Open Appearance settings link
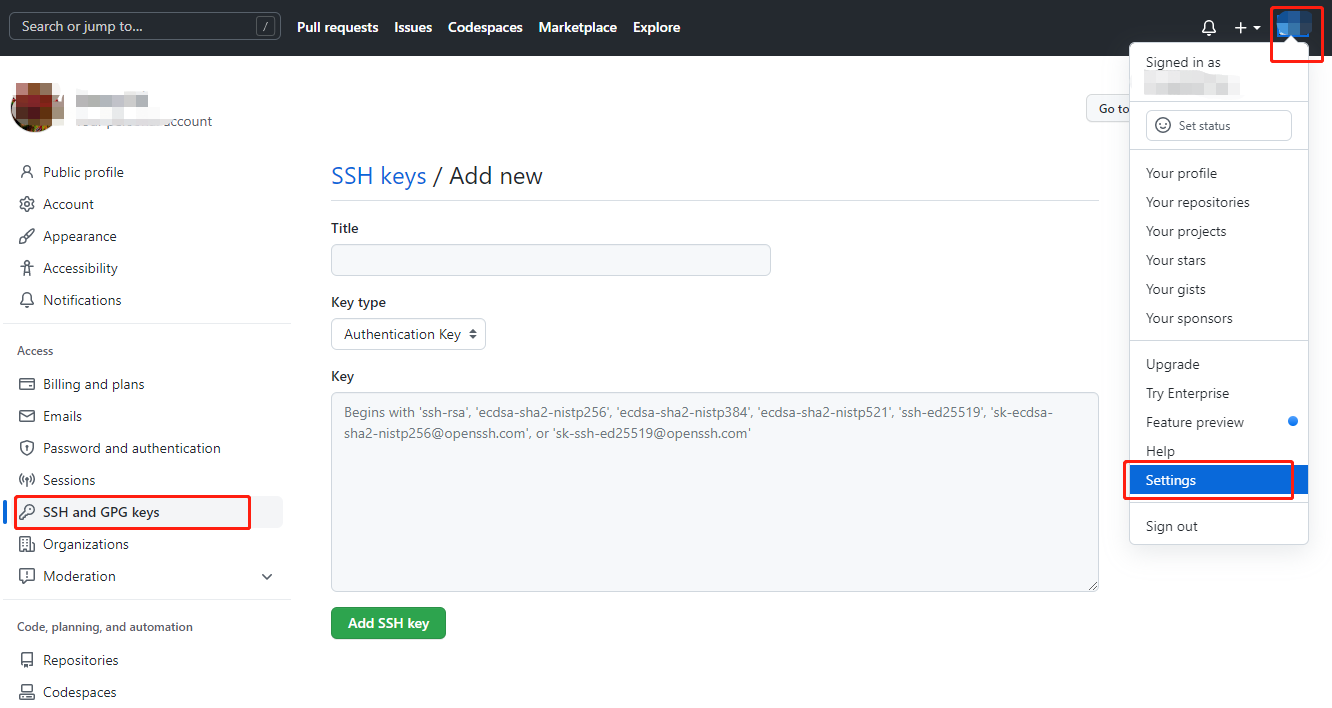Viewport: 1332px width, 708px height. (80, 236)
